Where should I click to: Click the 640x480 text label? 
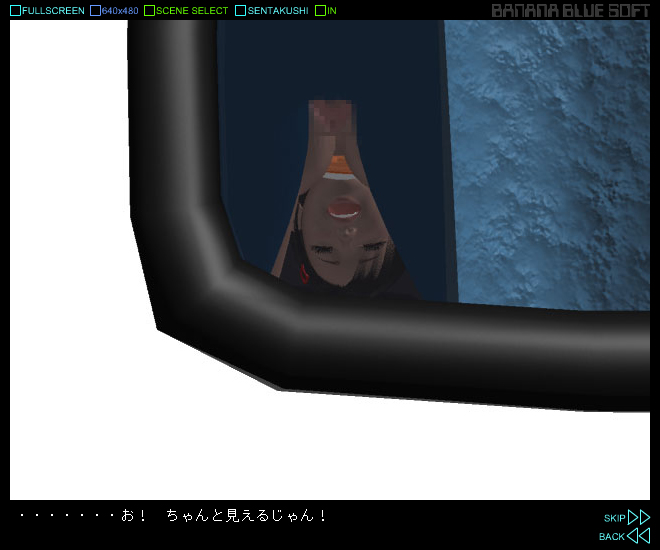(120, 11)
